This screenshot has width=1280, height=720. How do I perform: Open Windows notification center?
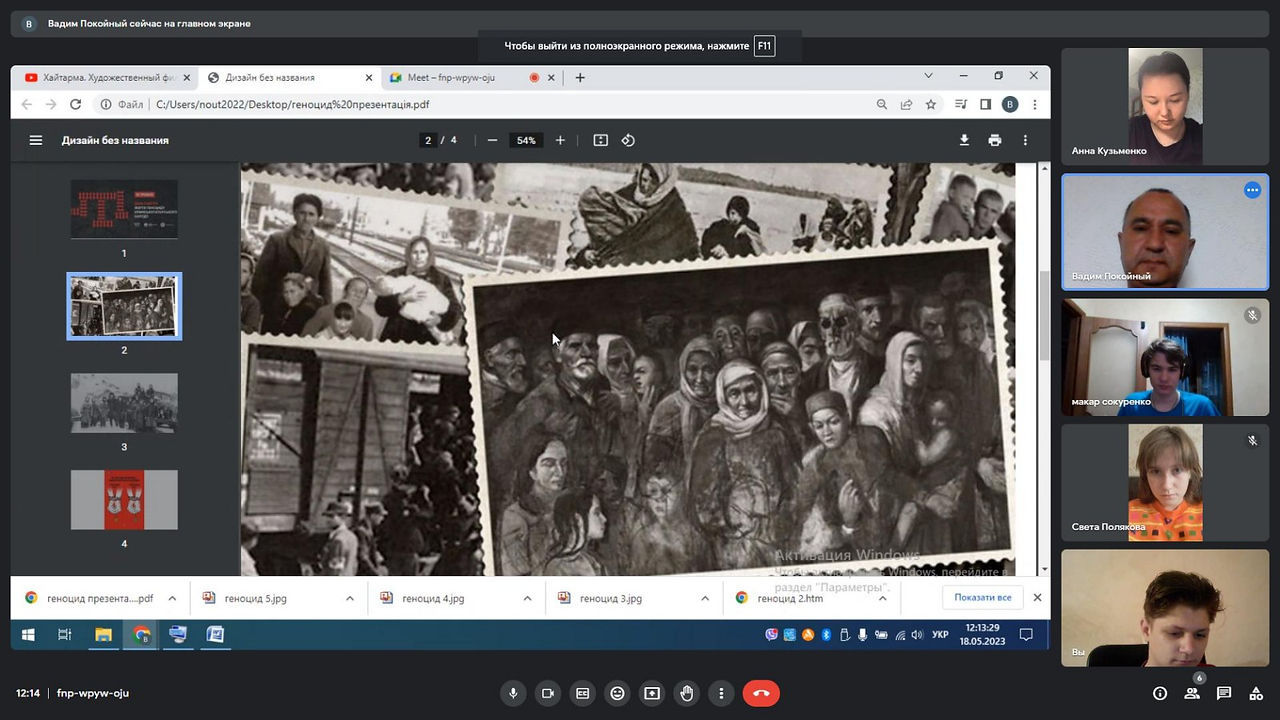[1026, 634]
